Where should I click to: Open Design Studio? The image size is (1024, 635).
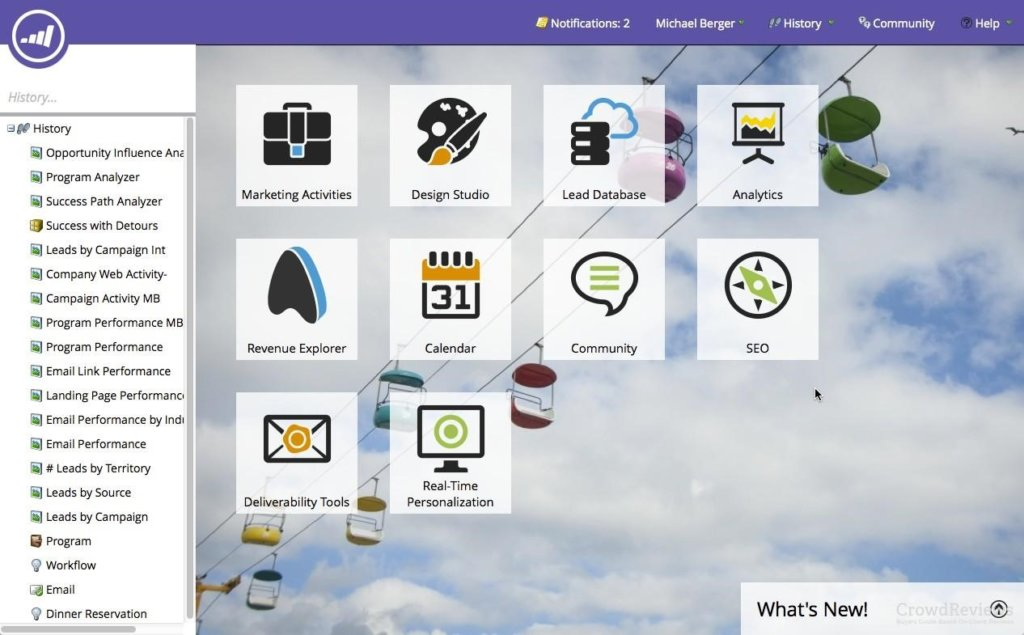point(450,145)
